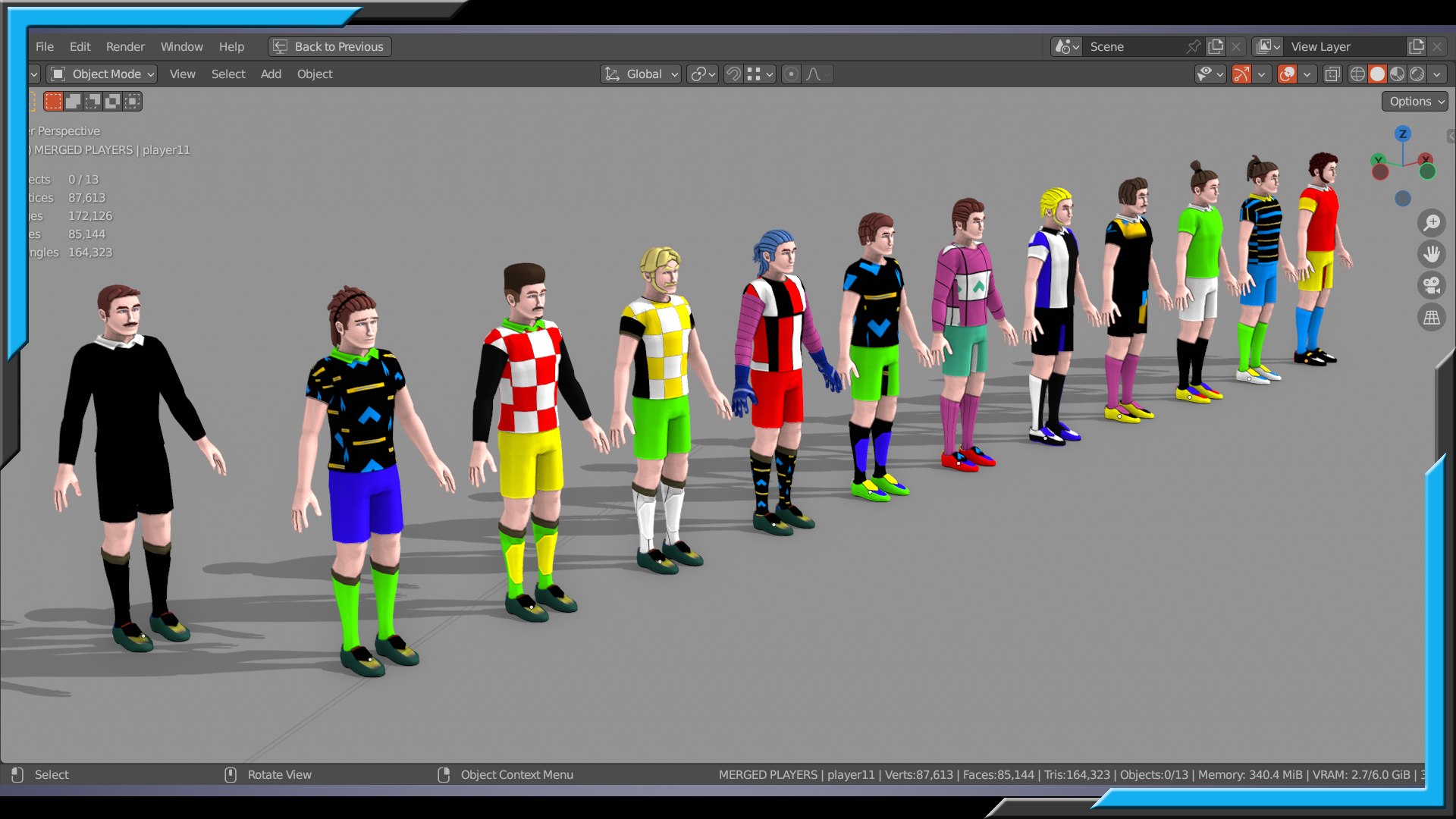Open the Object menu in viewport header

coord(315,74)
